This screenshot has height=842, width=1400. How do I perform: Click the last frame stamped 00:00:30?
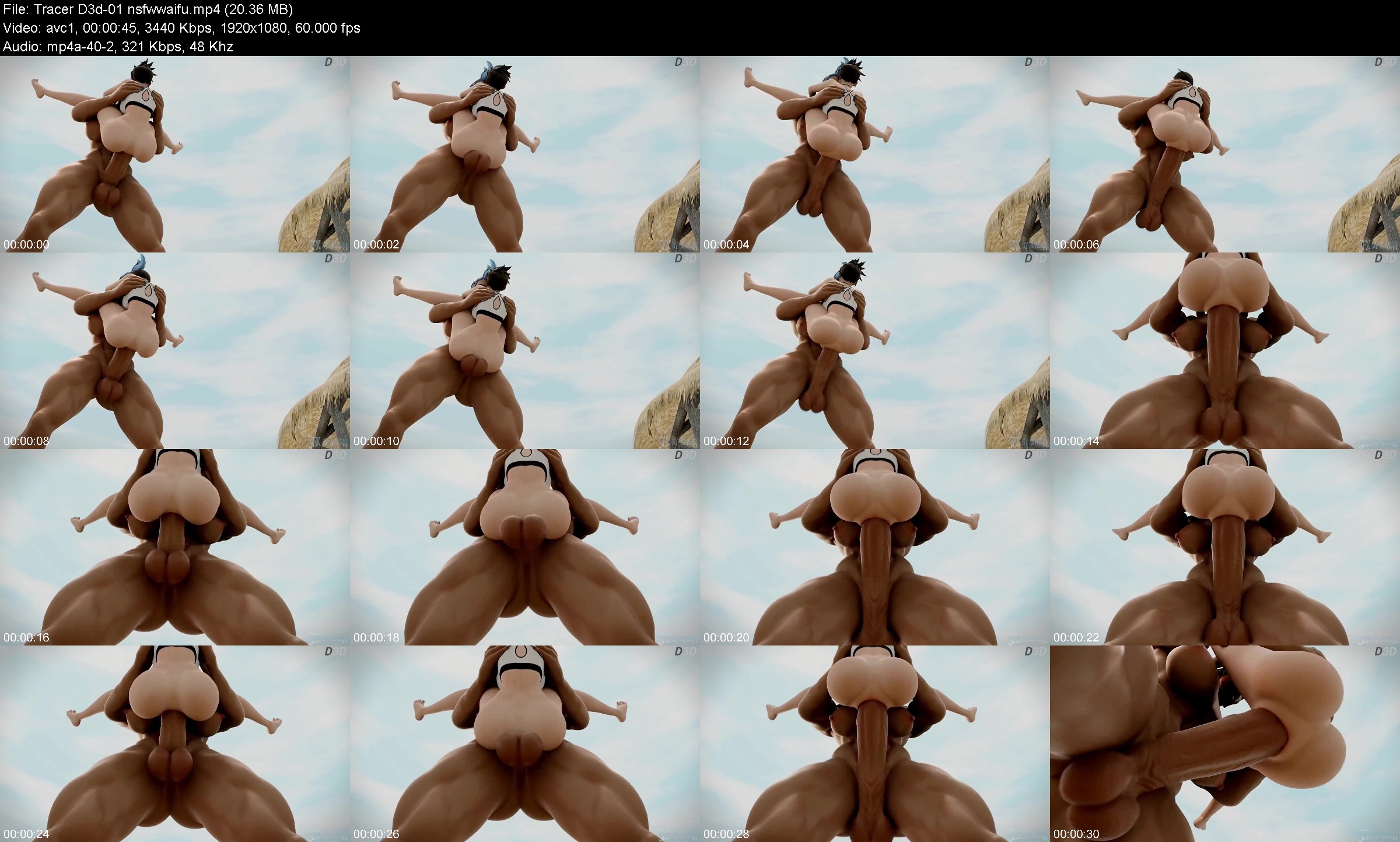[1225, 743]
